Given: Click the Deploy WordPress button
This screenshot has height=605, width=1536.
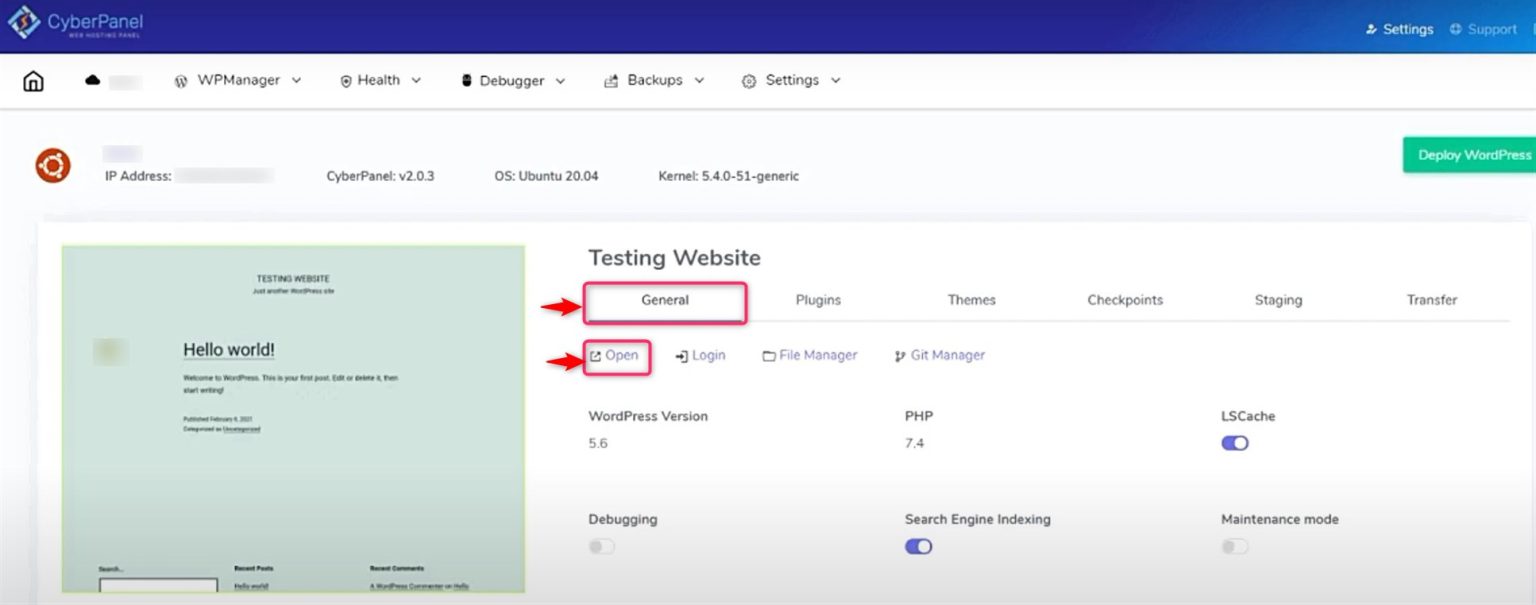Looking at the screenshot, I should click(x=1469, y=155).
